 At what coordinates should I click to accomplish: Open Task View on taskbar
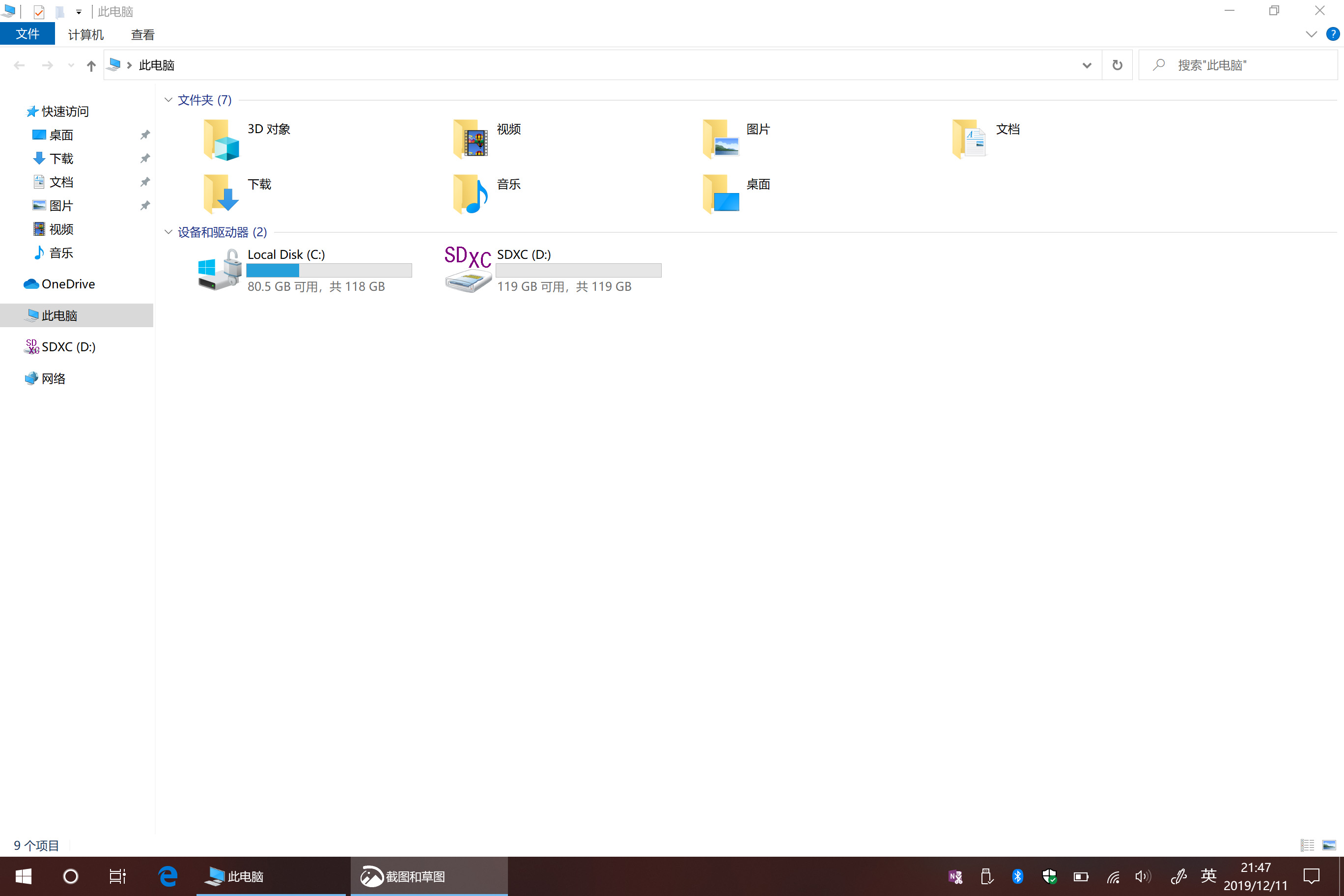117,876
